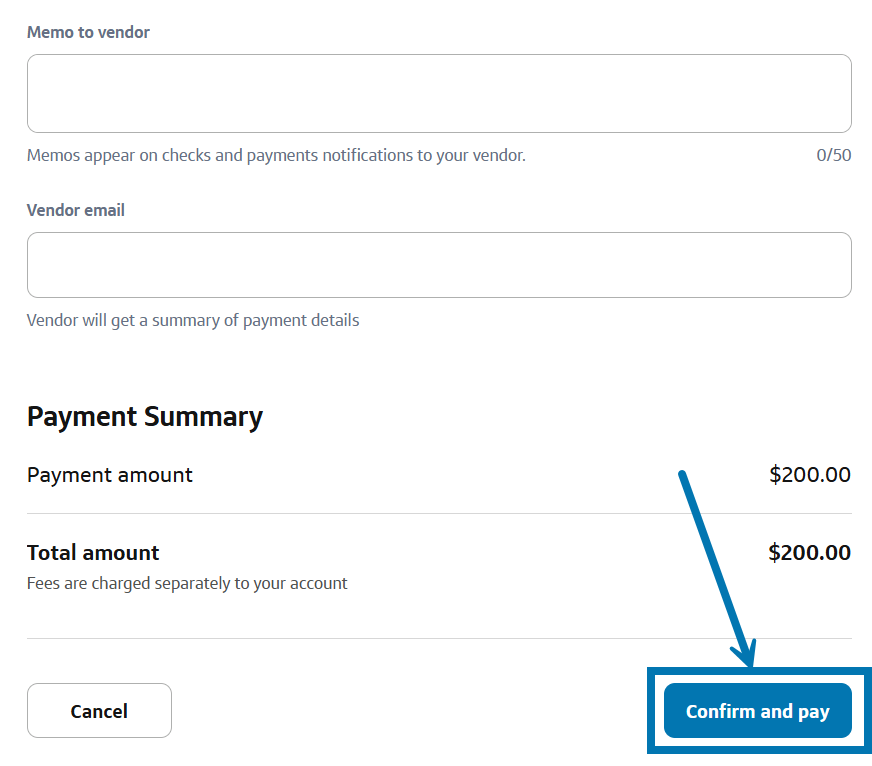
Task: Click the Vendor email input field
Action: (x=439, y=265)
